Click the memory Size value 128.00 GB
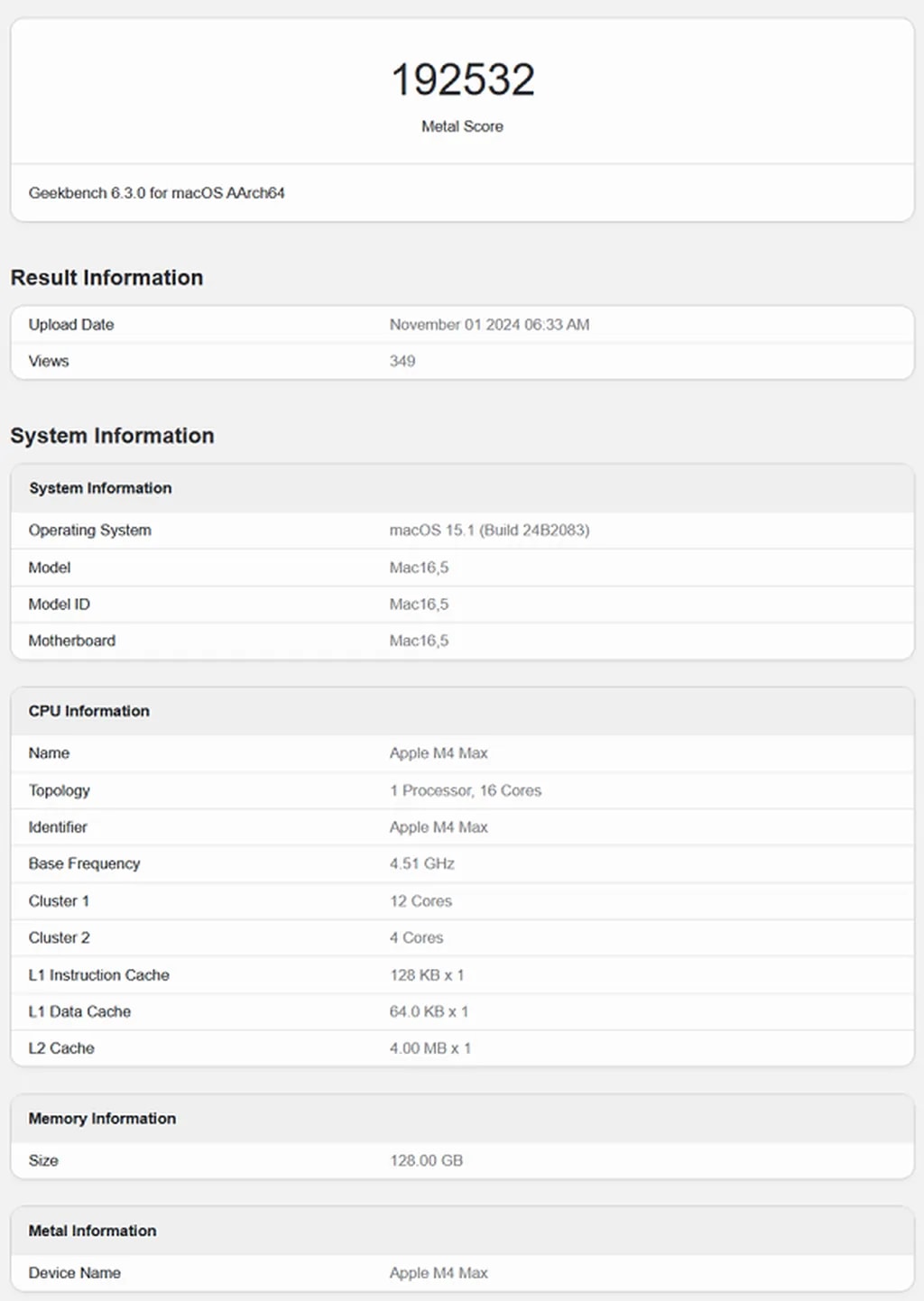924x1301 pixels. click(x=426, y=1161)
